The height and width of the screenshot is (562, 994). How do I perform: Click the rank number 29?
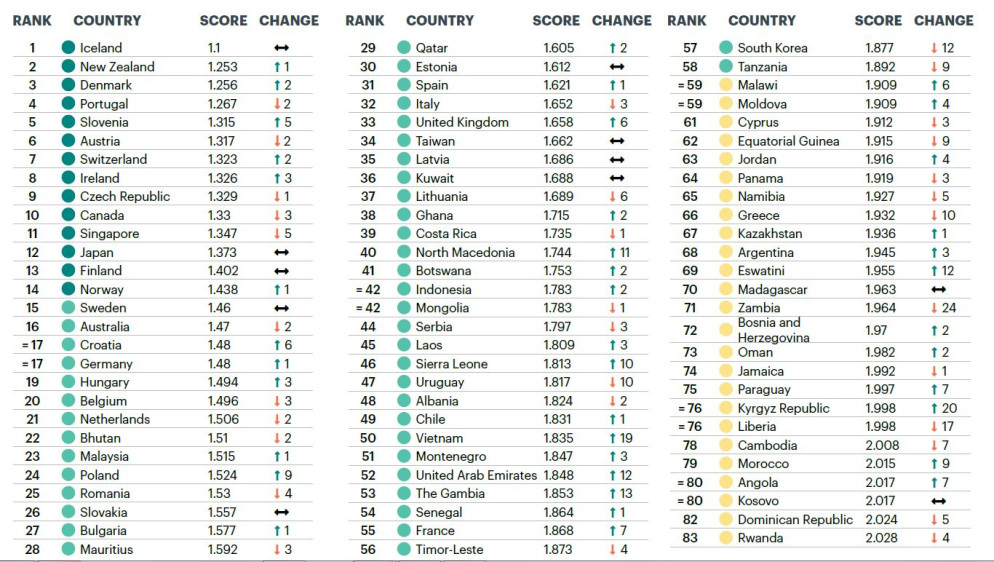pos(368,48)
